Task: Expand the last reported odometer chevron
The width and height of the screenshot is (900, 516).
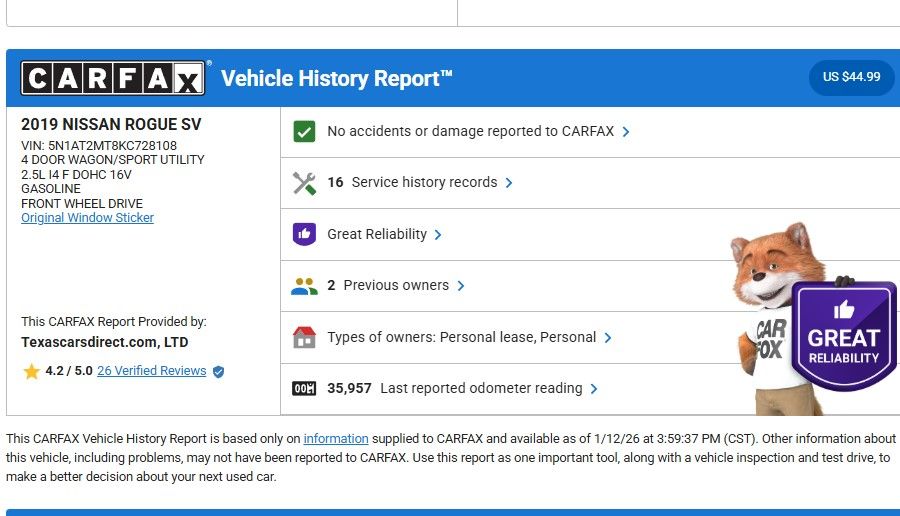Action: pos(594,389)
